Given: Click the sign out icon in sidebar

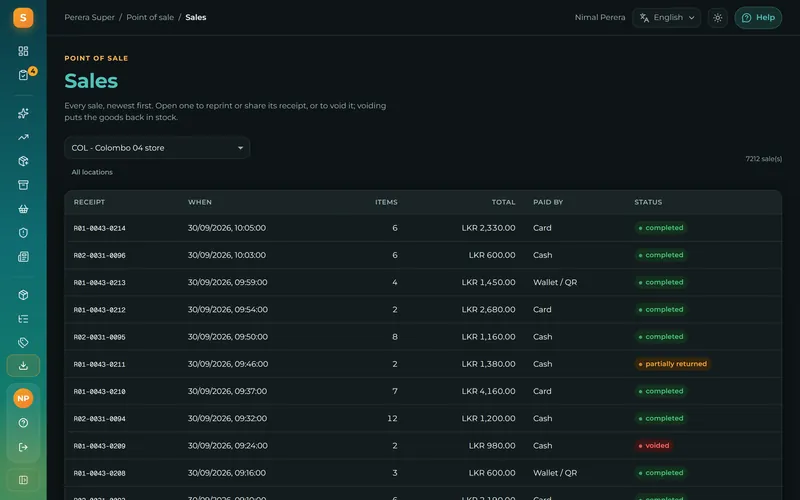Looking at the screenshot, I should pyautogui.click(x=23, y=447).
